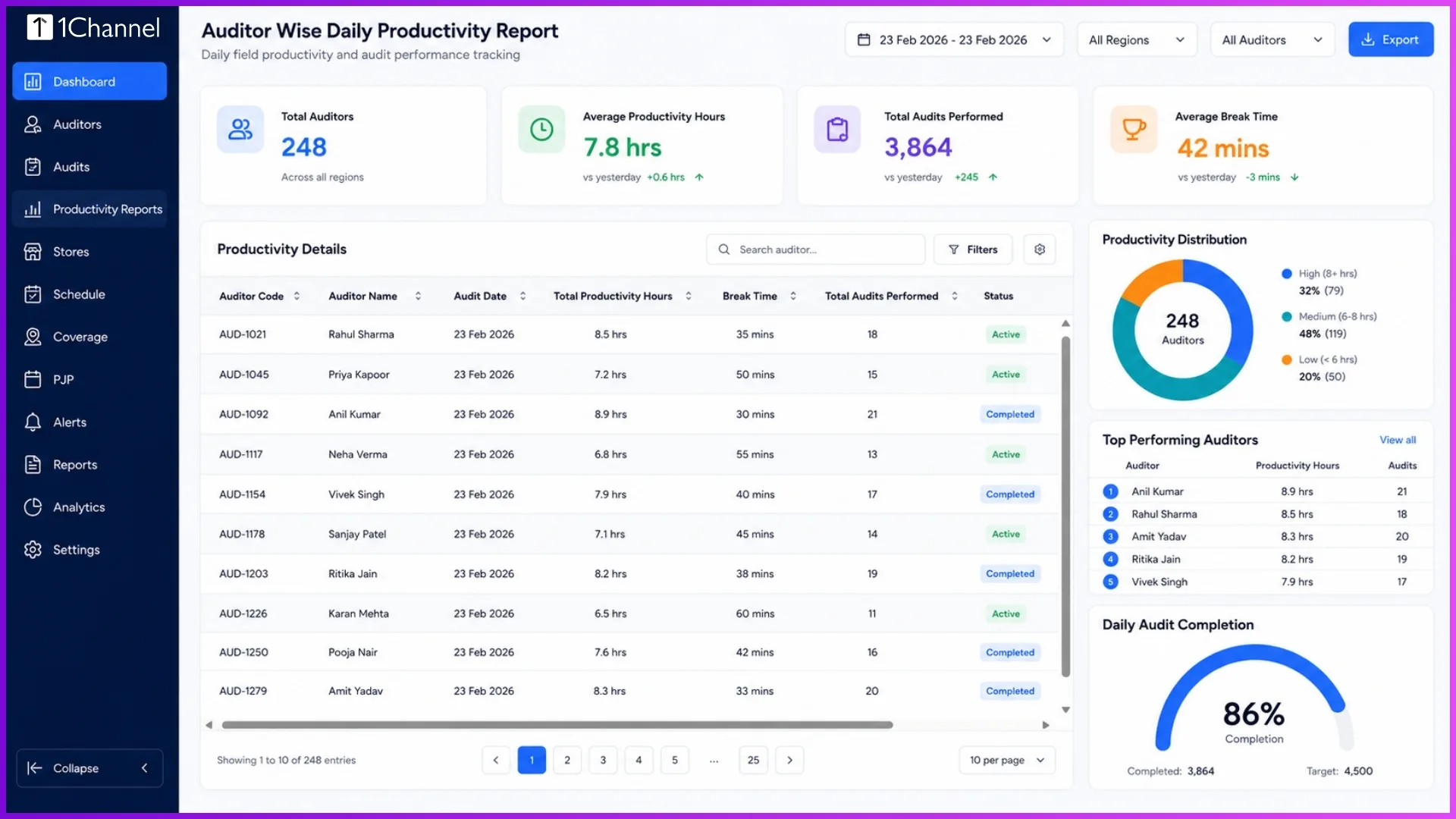Click the Medium (6-8 hrs) legend teal dot
The height and width of the screenshot is (819, 1456).
click(1287, 317)
